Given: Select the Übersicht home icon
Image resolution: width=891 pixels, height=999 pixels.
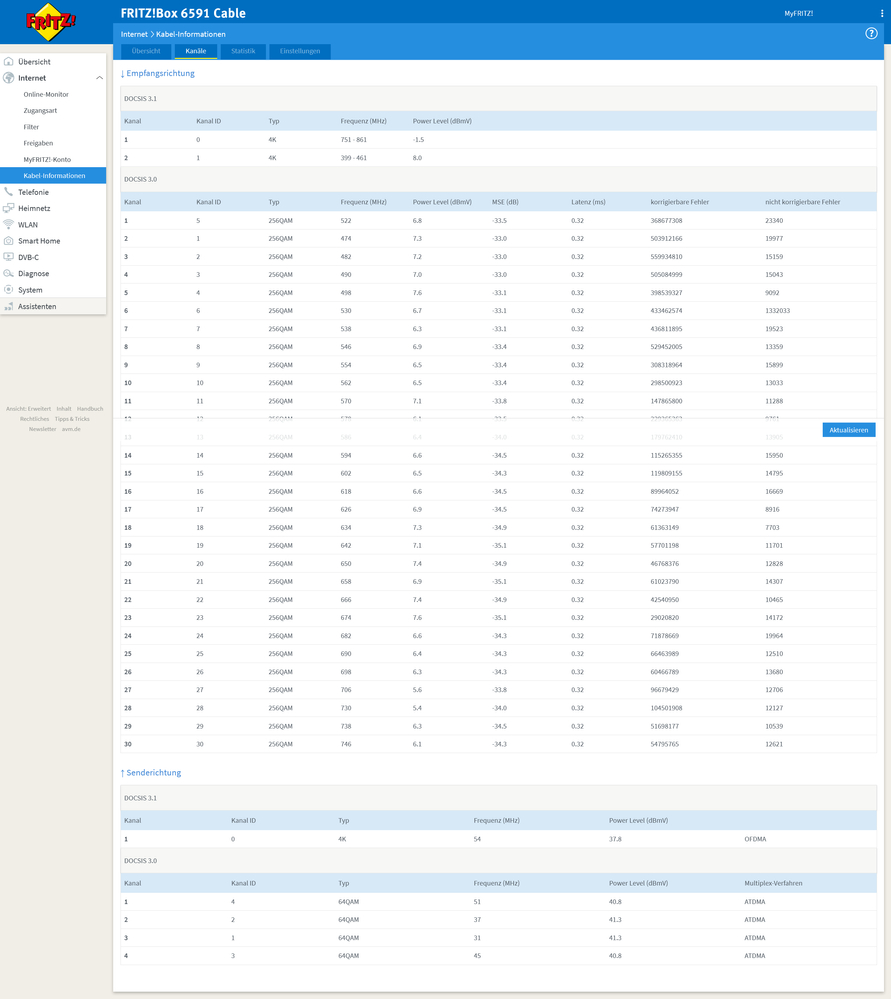Looking at the screenshot, I should [10, 61].
